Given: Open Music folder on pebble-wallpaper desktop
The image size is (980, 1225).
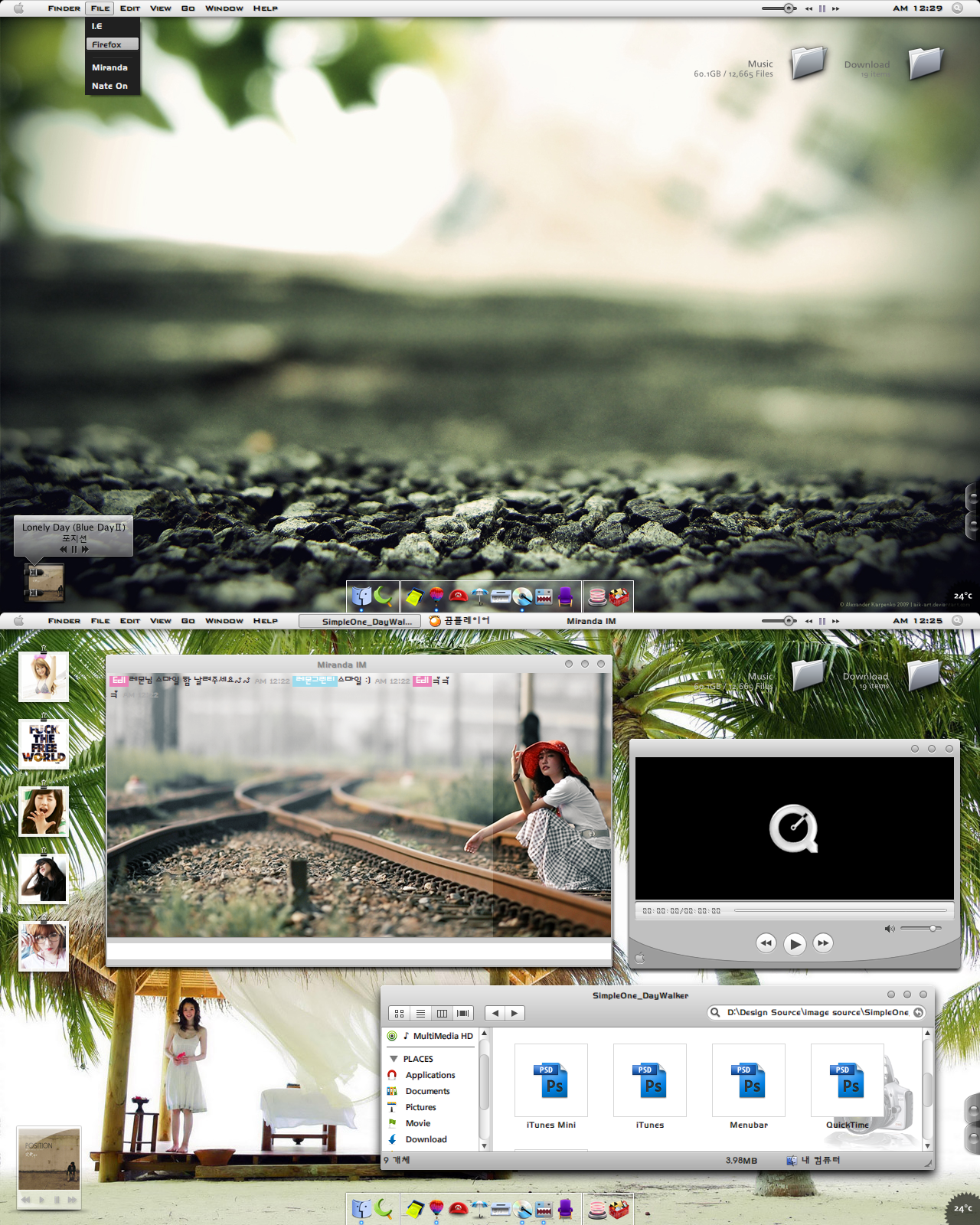Looking at the screenshot, I should tap(808, 62).
